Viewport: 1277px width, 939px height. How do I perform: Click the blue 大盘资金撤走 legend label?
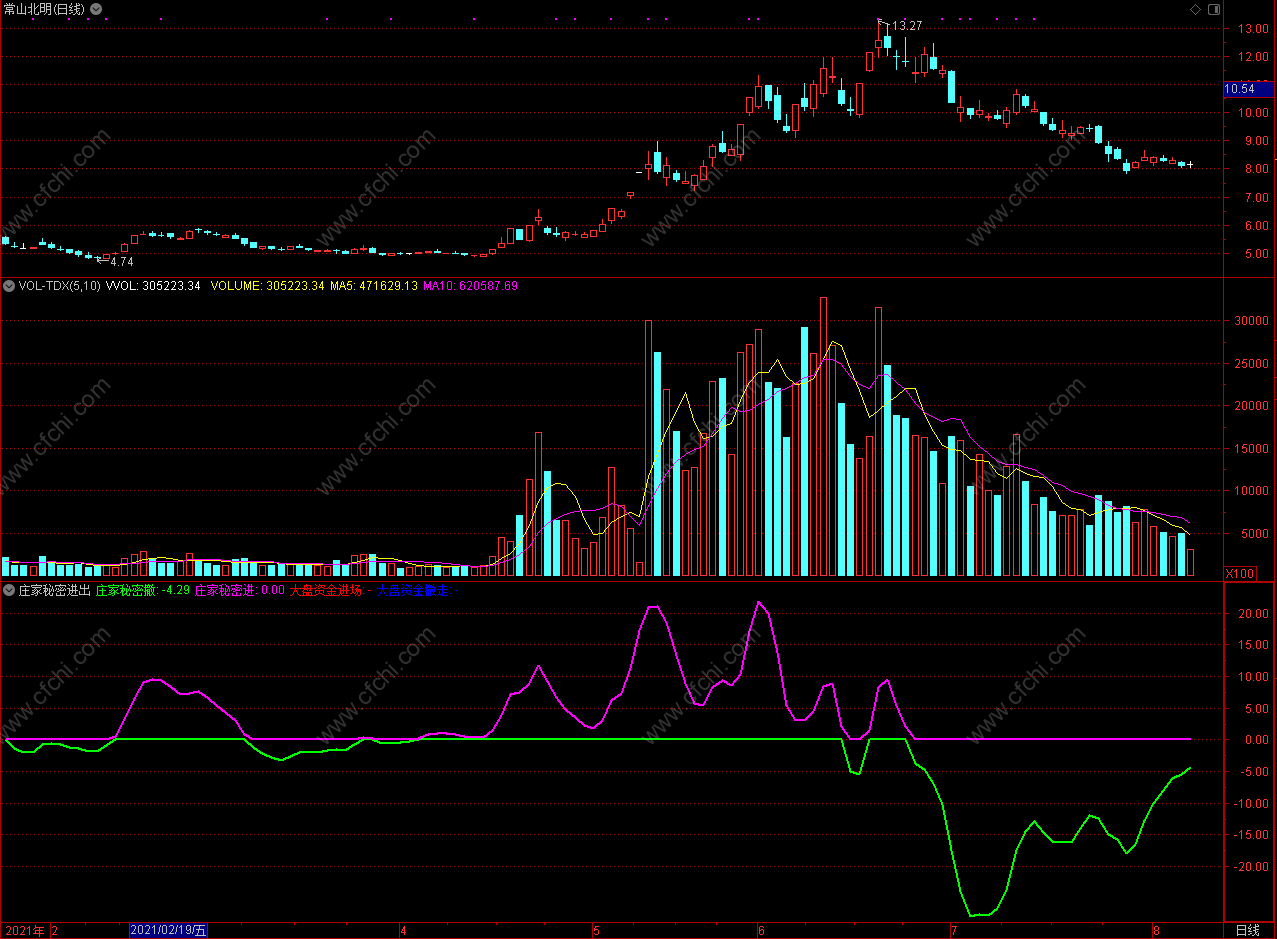pos(412,591)
